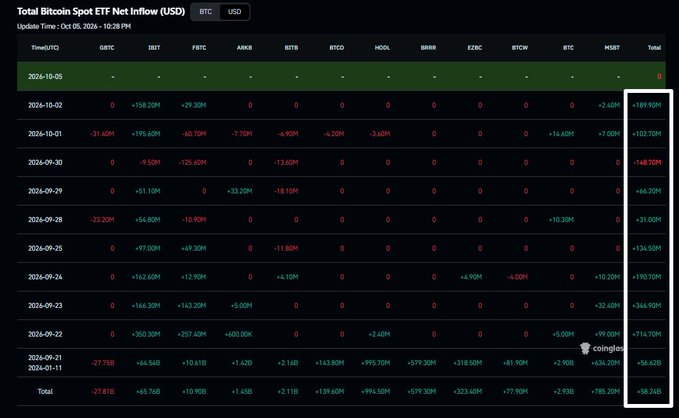Click the -18.10M BITB value
The image size is (679, 418).
[x=286, y=191]
